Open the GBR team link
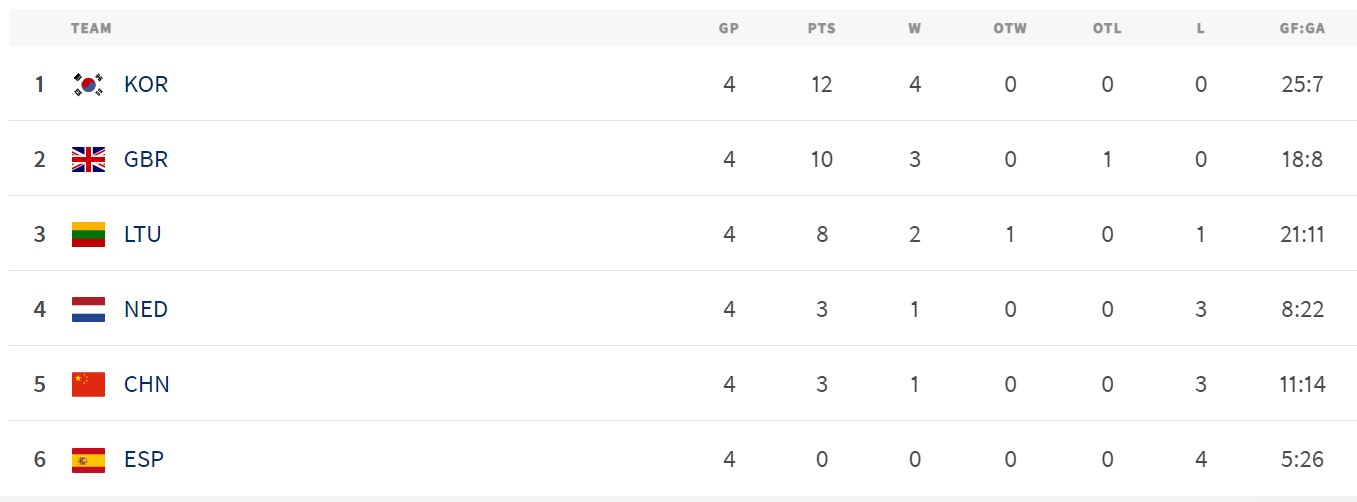Viewport: 1357px width, 502px height. click(146, 160)
